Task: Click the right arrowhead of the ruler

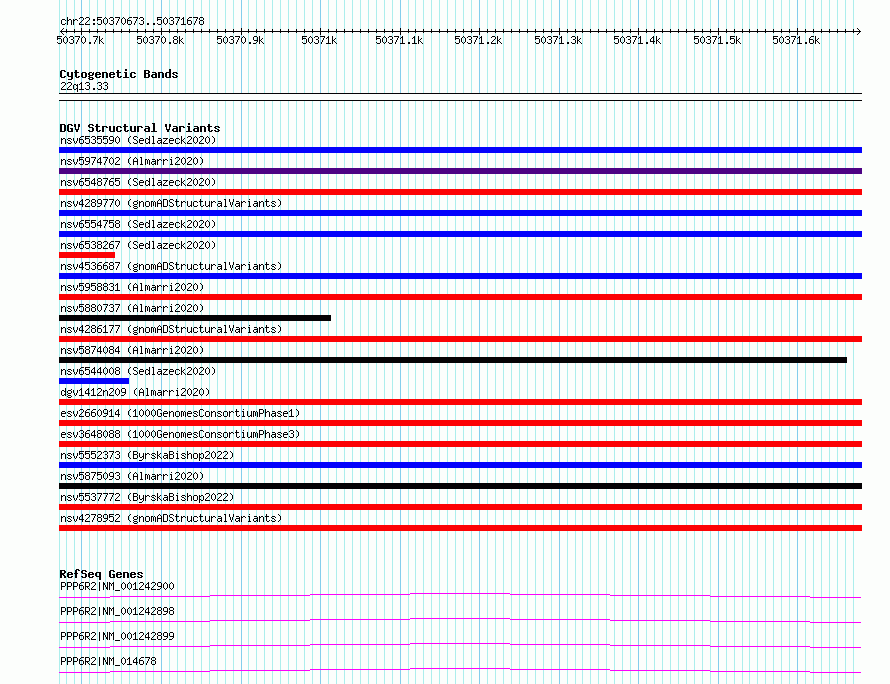Action: (859, 31)
